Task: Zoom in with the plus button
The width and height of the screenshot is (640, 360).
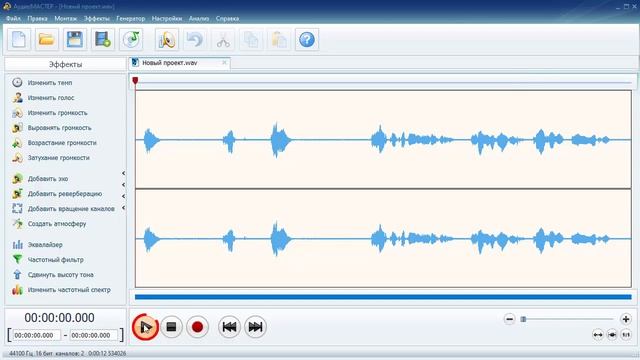Action: click(x=626, y=319)
